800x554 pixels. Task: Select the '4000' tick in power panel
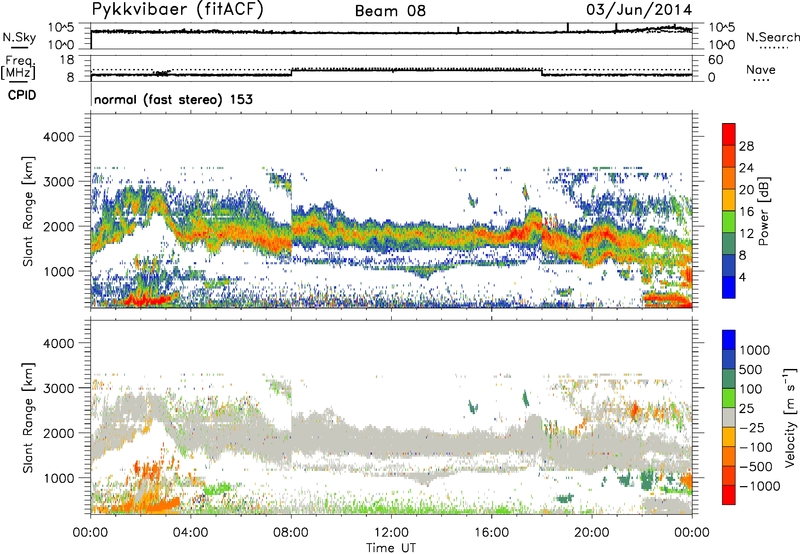[58, 137]
